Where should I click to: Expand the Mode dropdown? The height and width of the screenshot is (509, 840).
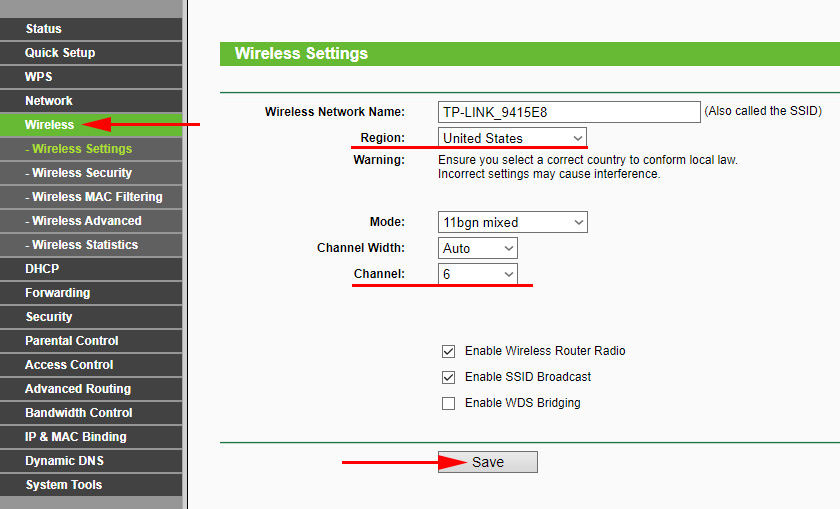click(512, 222)
